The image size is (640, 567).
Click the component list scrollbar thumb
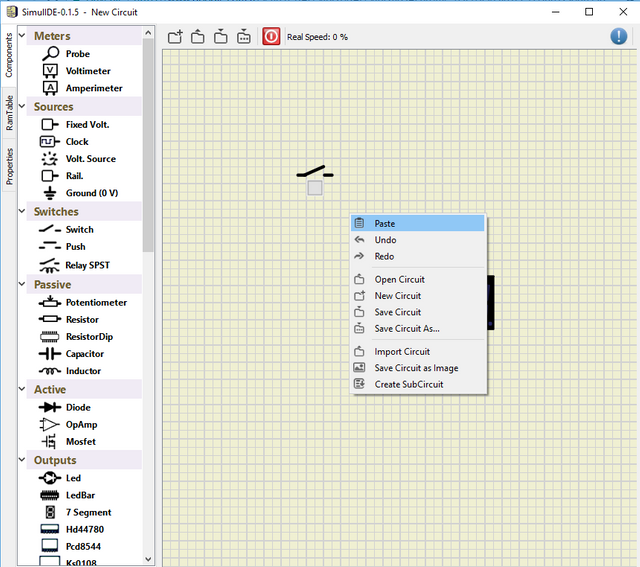[148, 145]
